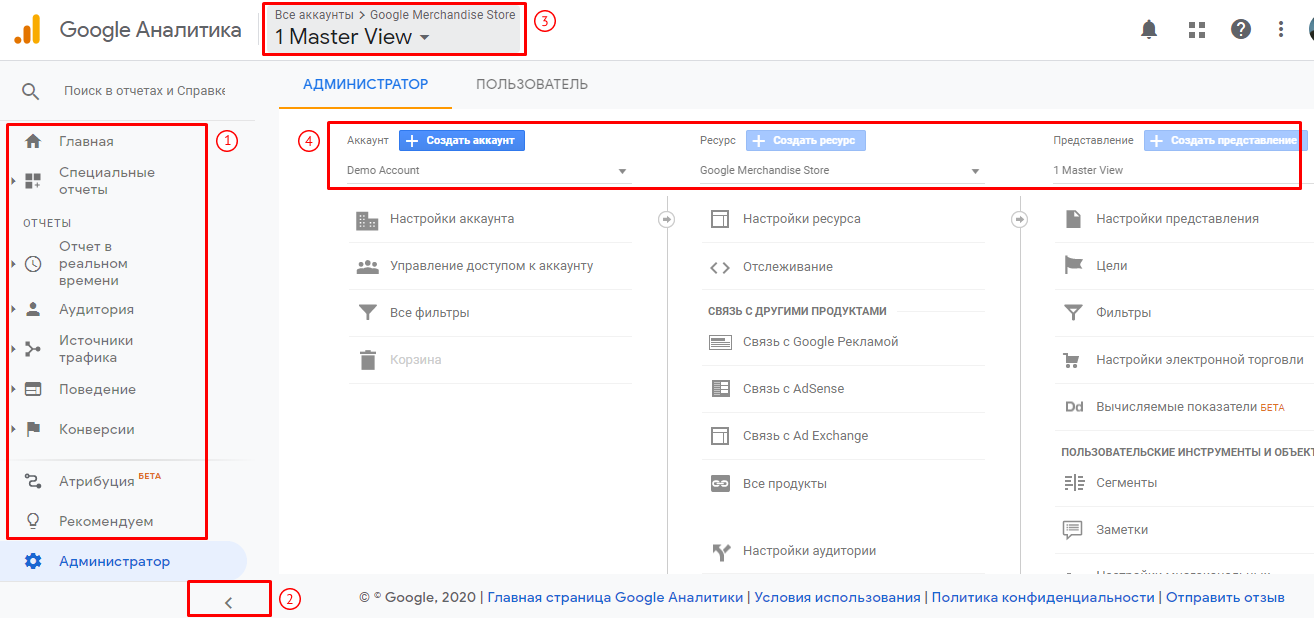Screen dimensions: 1314x618
Task: Click the gear icon for Администратор
Action: (33, 561)
